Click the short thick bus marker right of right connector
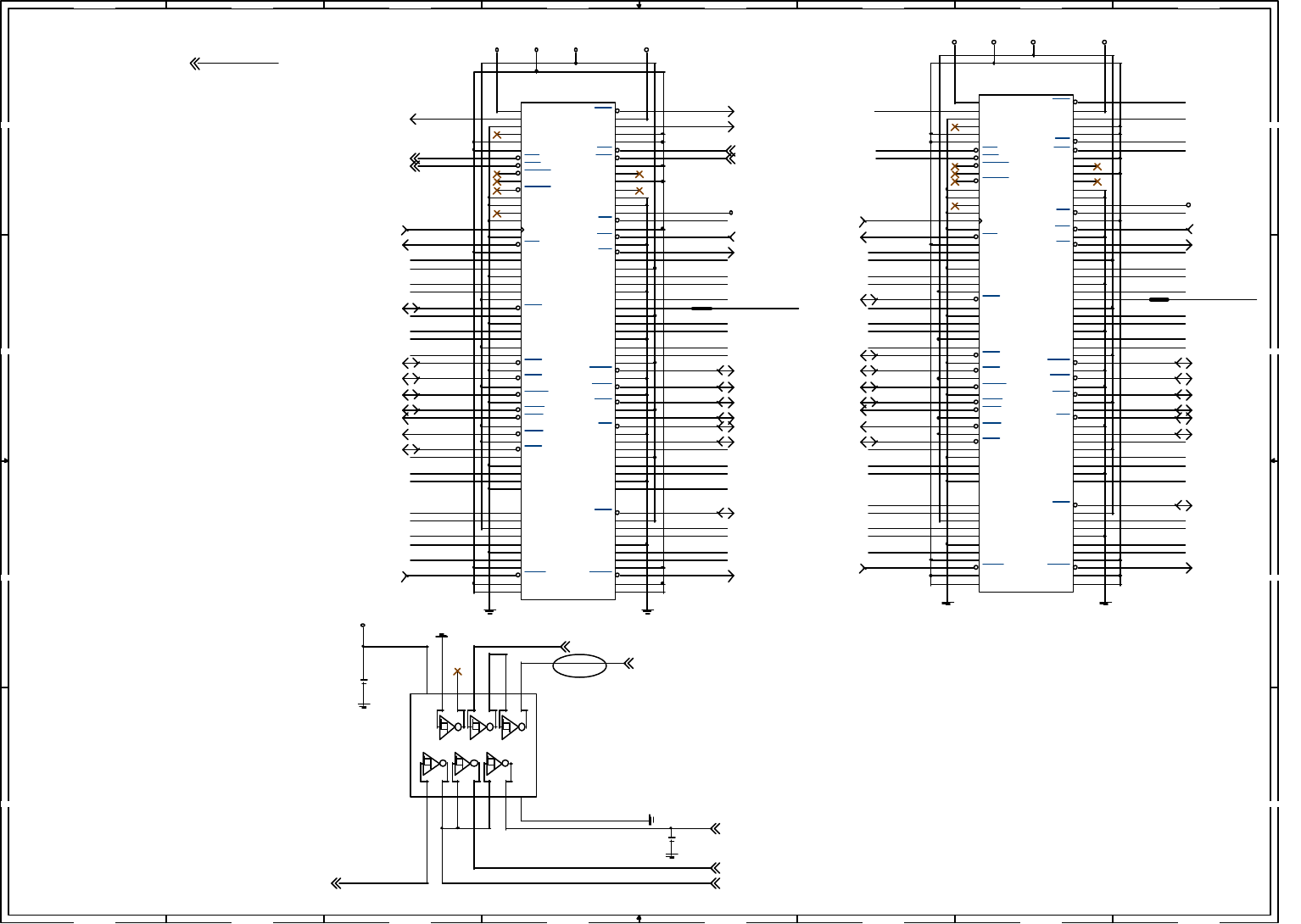 tap(1159, 300)
